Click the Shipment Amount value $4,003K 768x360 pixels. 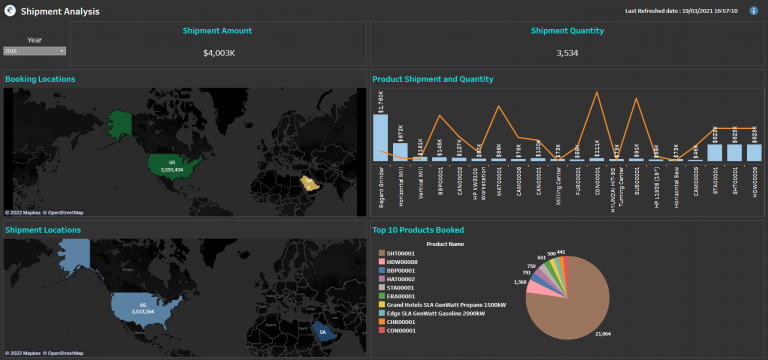tap(219, 53)
